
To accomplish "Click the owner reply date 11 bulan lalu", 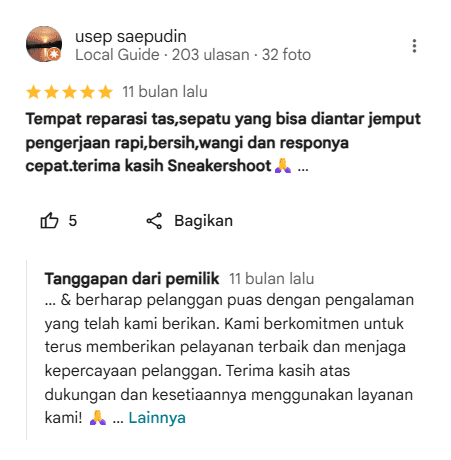I will [x=271, y=279].
